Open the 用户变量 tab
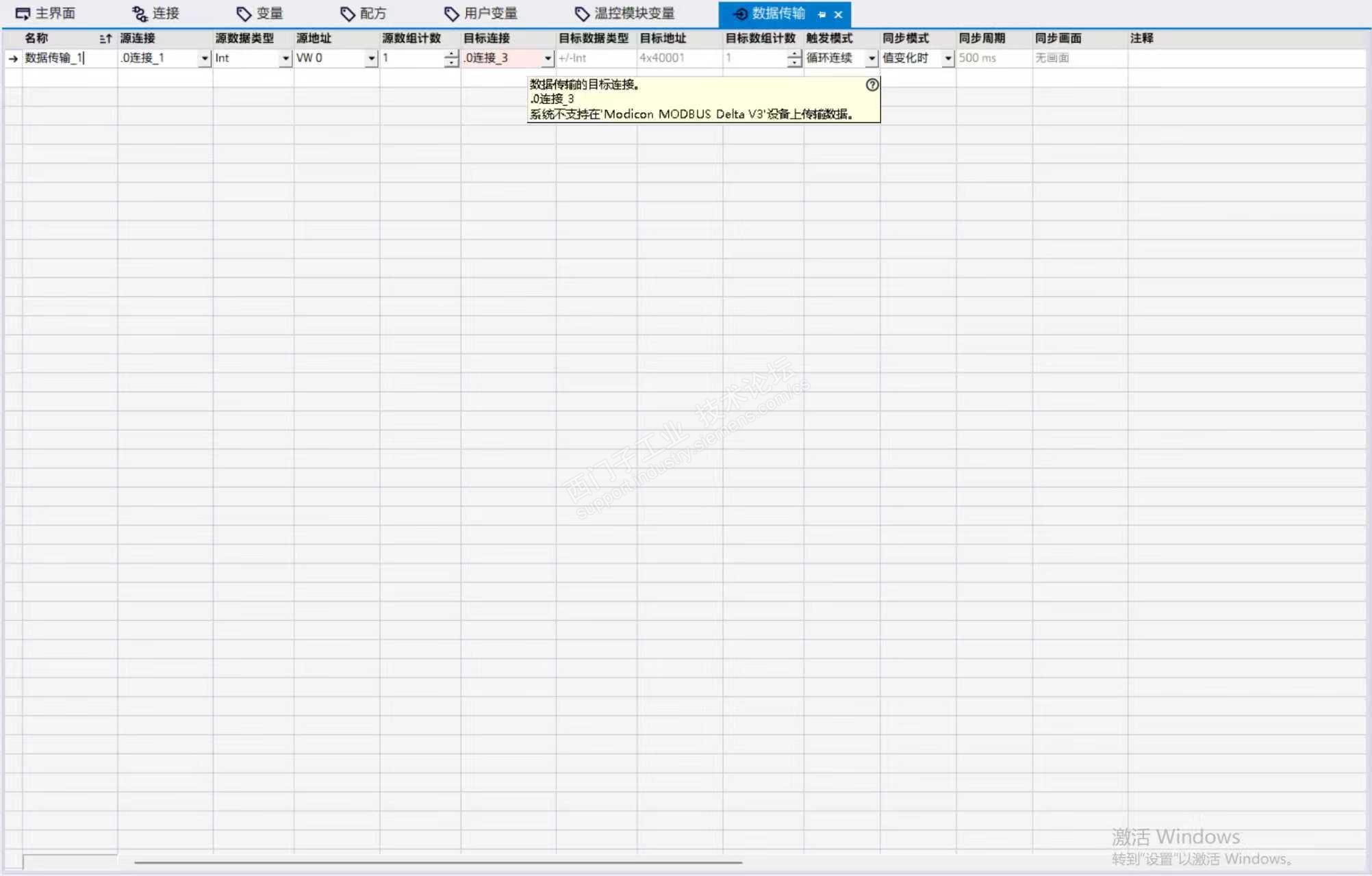Screen dimensions: 1372x876 [x=481, y=14]
